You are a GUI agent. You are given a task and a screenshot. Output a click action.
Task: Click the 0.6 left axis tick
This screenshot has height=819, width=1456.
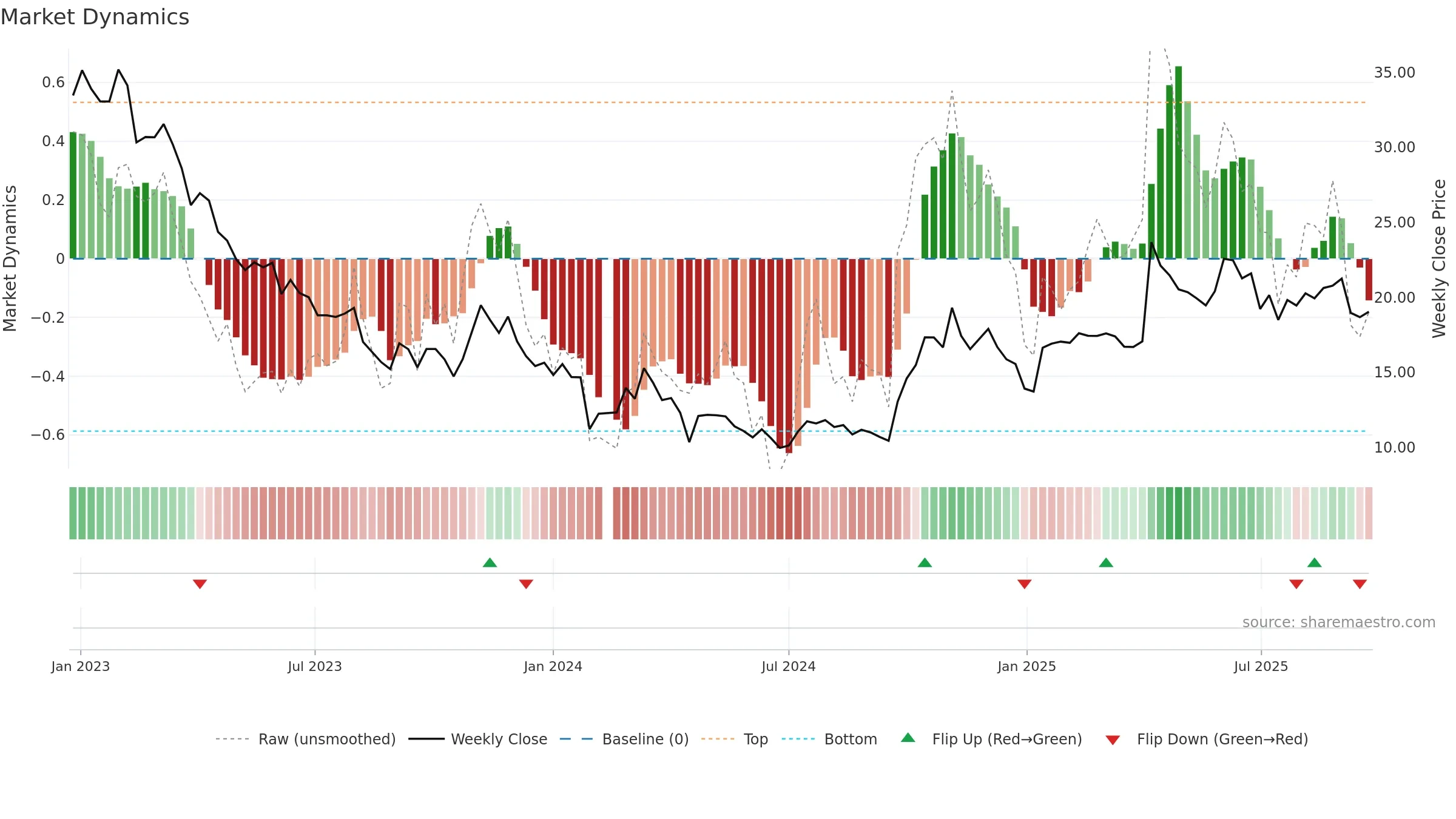53,82
